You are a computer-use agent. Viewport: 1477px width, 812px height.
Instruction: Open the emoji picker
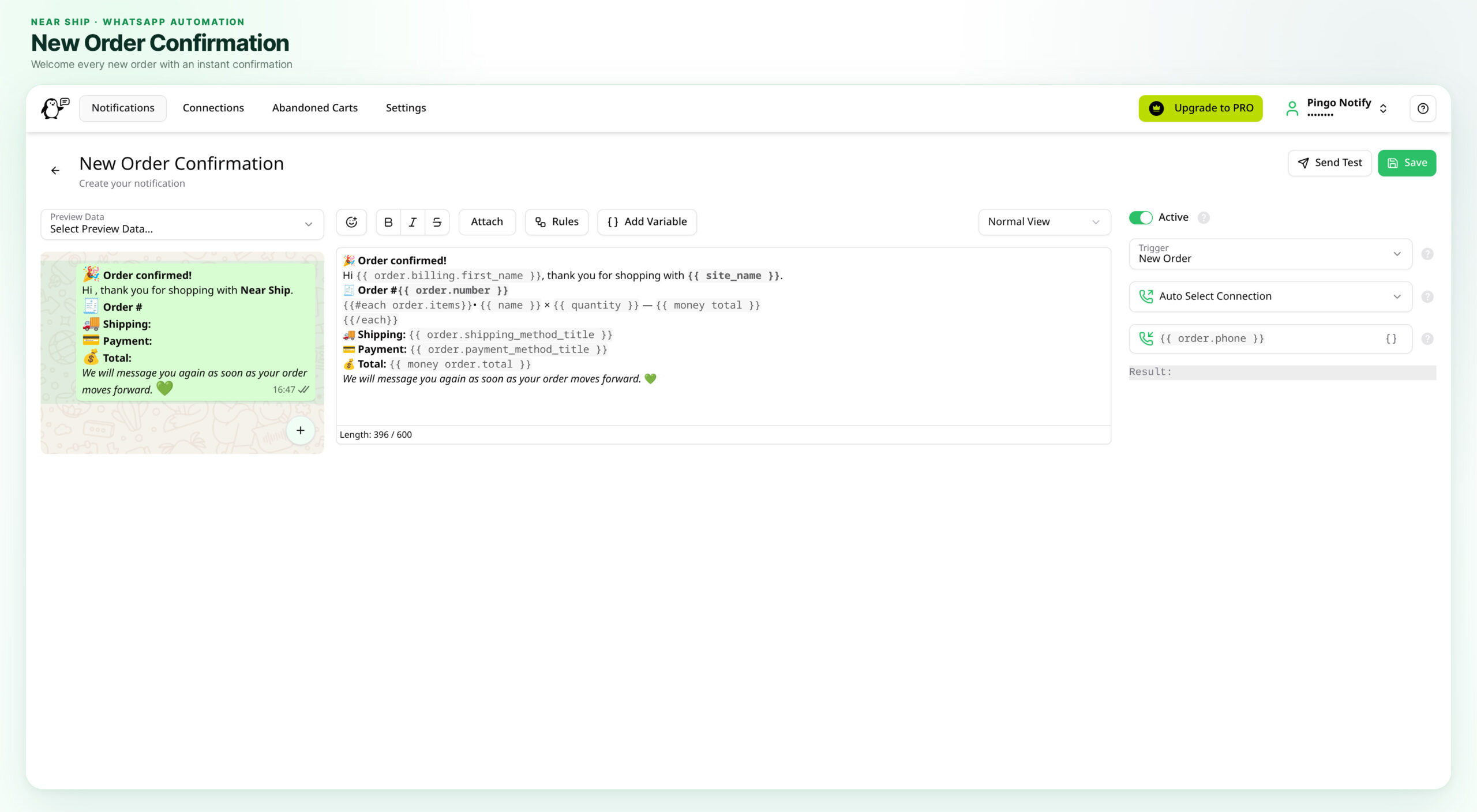[x=351, y=222]
